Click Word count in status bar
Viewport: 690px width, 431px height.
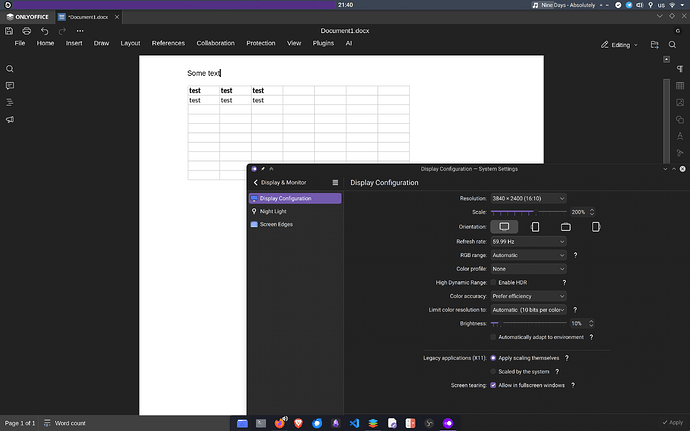(x=65, y=423)
